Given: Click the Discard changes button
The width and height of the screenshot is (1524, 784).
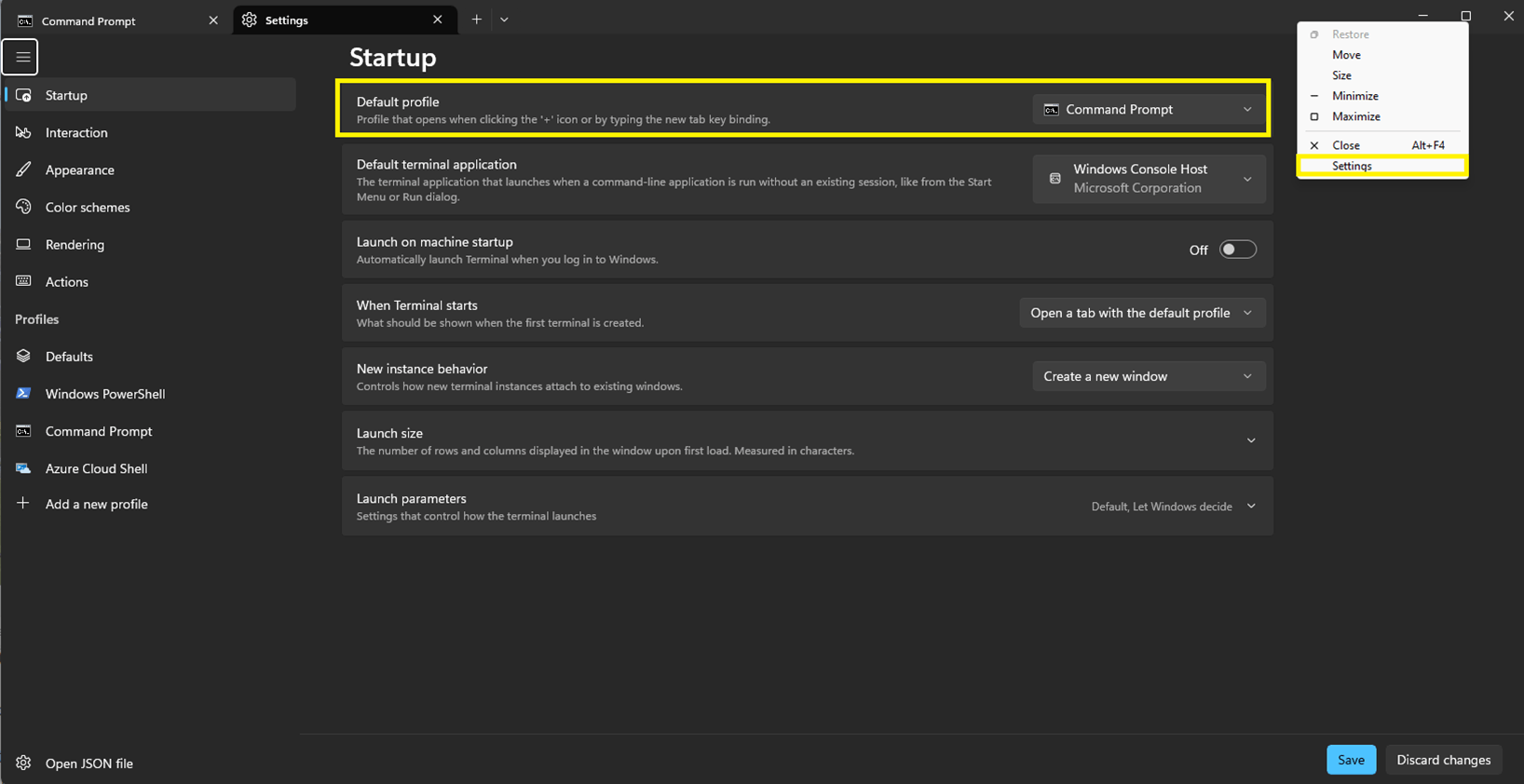Looking at the screenshot, I should click(x=1443, y=760).
